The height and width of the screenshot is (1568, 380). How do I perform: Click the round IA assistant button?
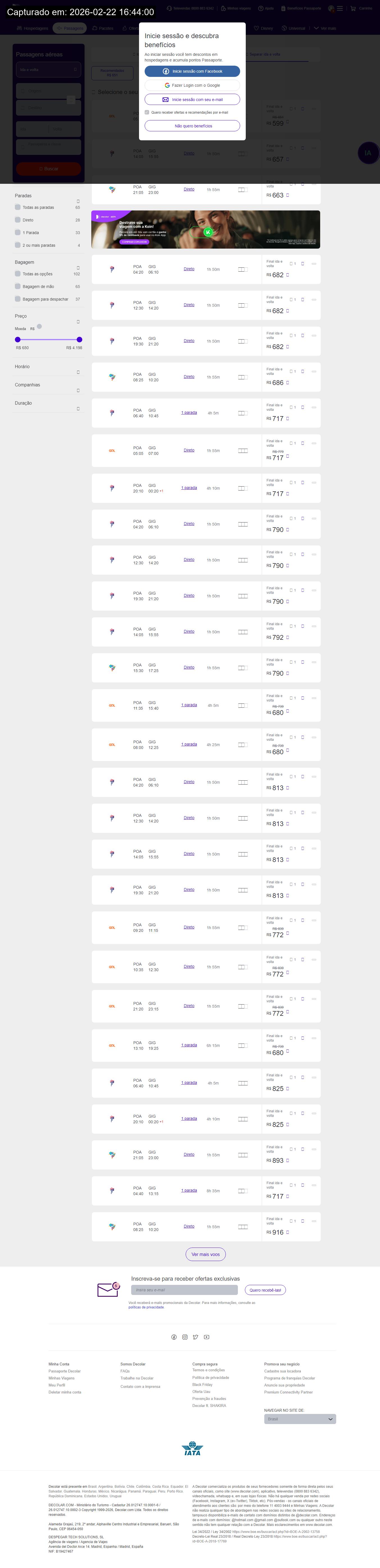[x=368, y=153]
